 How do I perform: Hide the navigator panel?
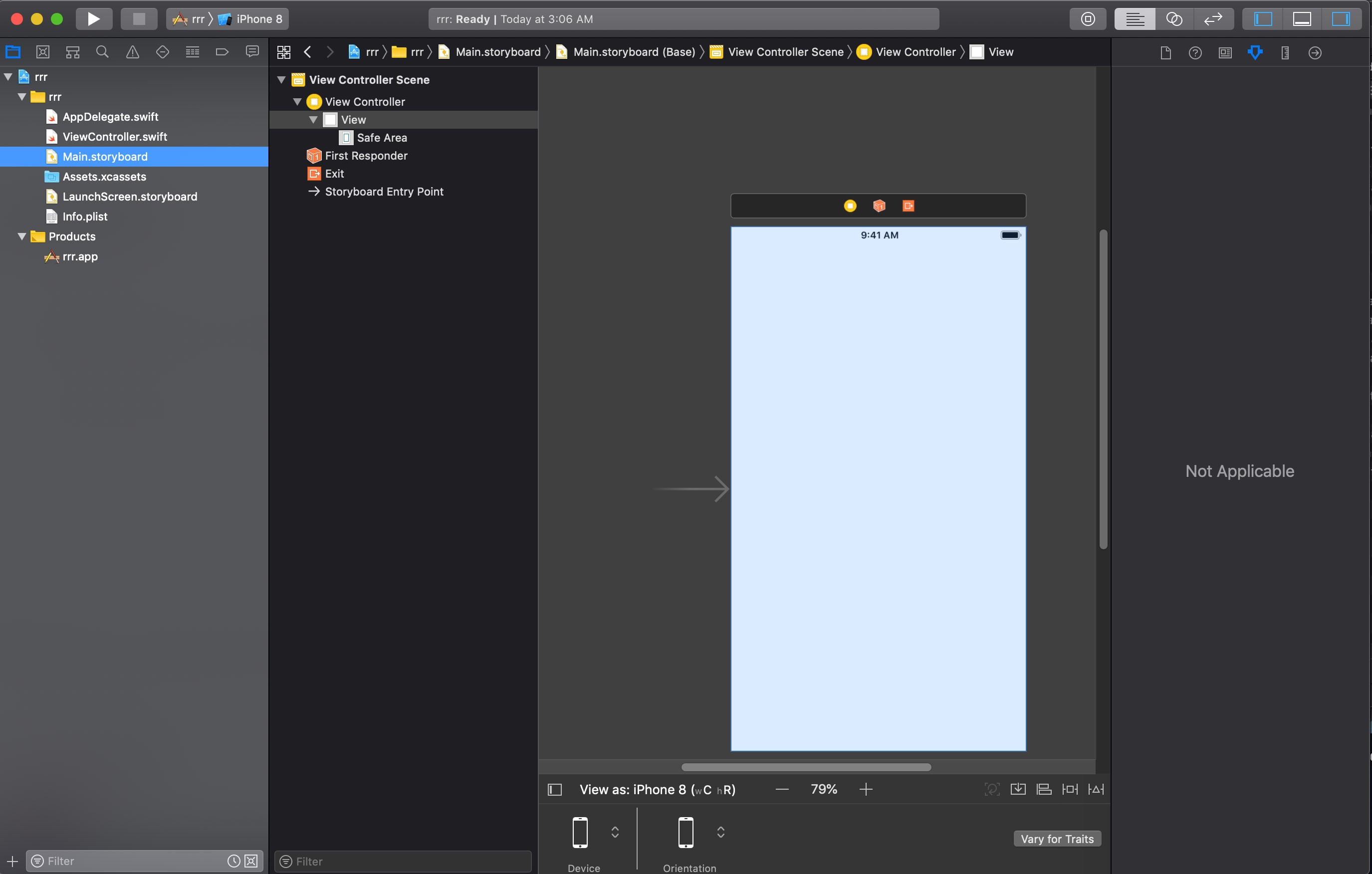1263,18
